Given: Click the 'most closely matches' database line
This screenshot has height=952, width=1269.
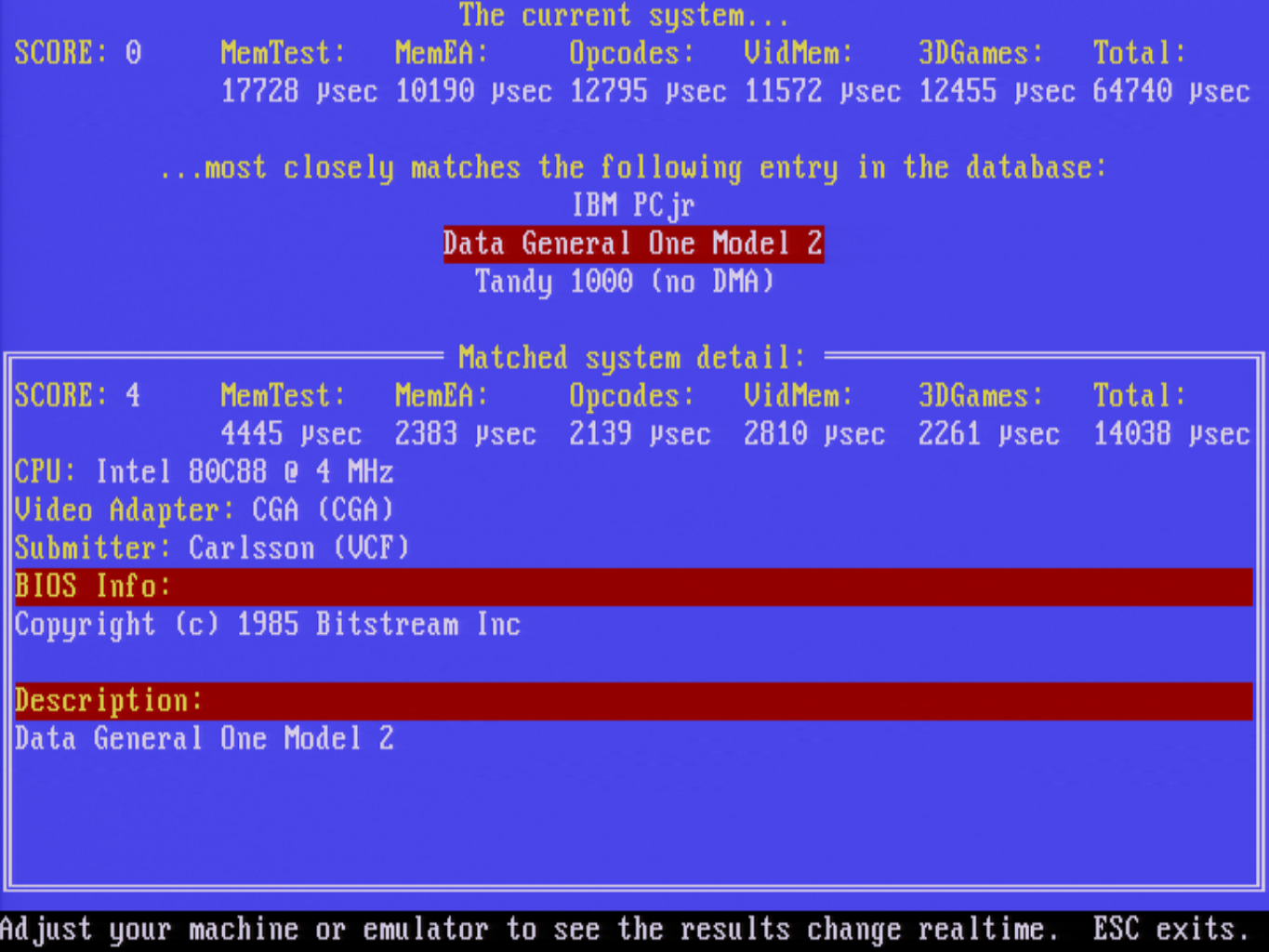Looking at the screenshot, I should click(633, 168).
